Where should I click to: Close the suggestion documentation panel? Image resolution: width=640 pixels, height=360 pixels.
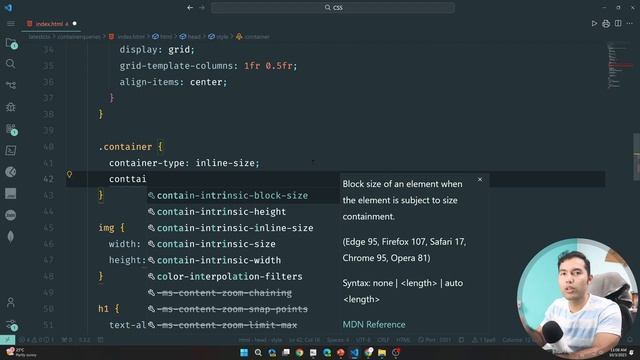tap(480, 180)
